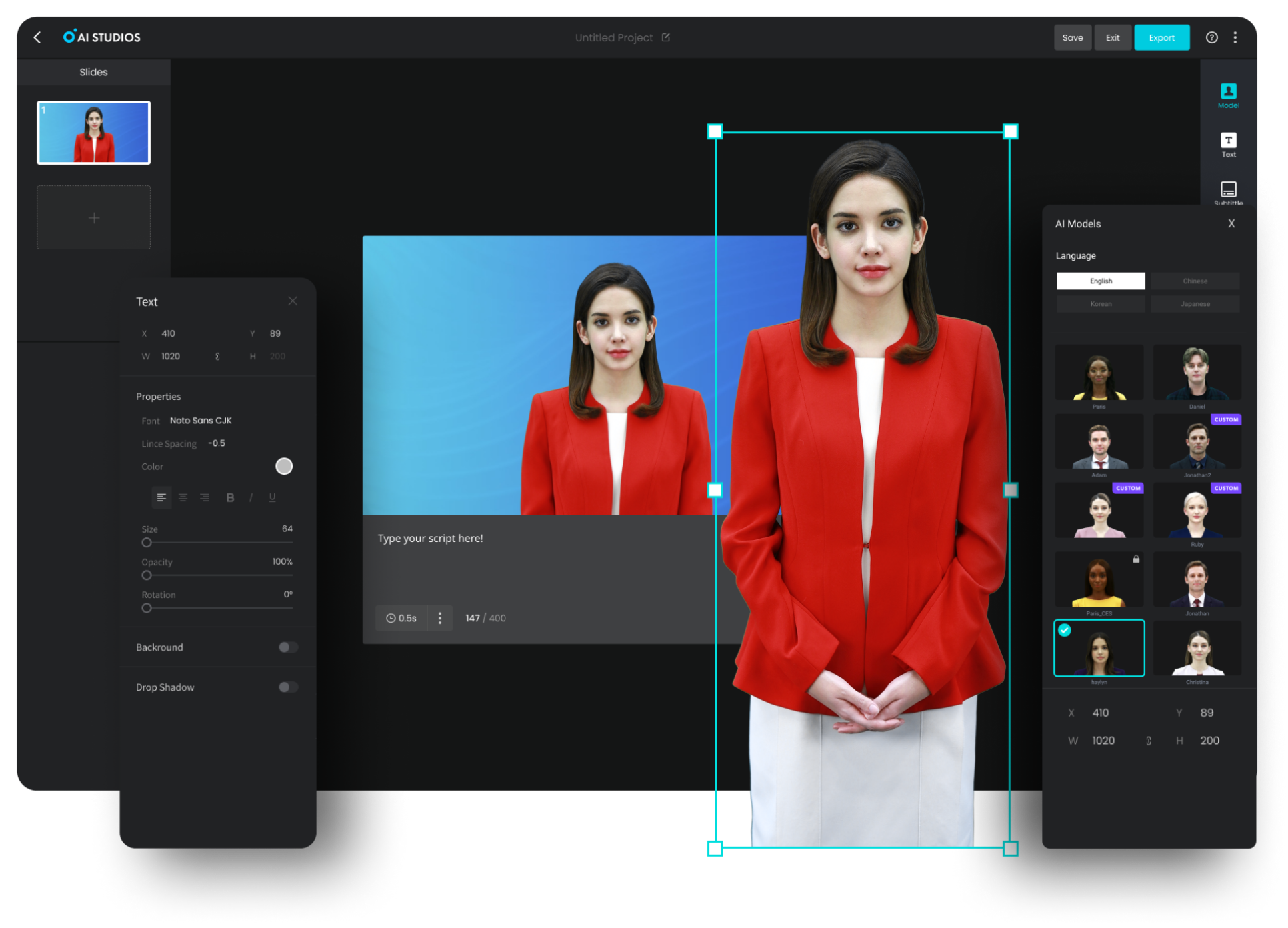
Task: Enable the Background toggle
Action: [288, 647]
